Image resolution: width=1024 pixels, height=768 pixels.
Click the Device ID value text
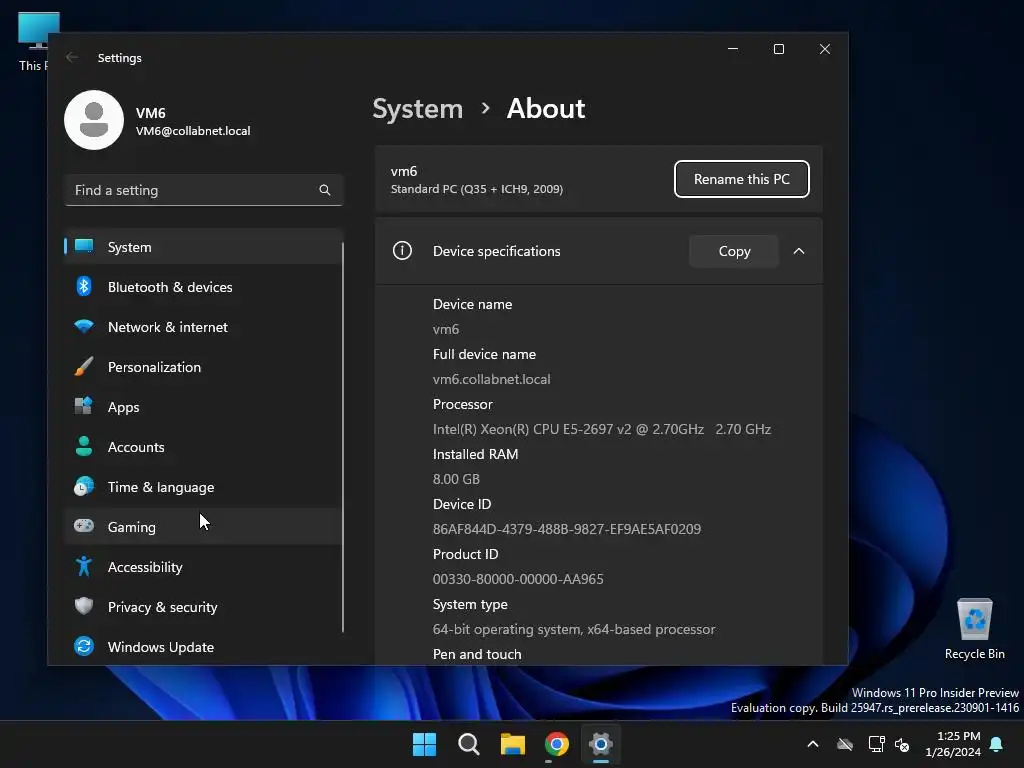[x=567, y=529]
